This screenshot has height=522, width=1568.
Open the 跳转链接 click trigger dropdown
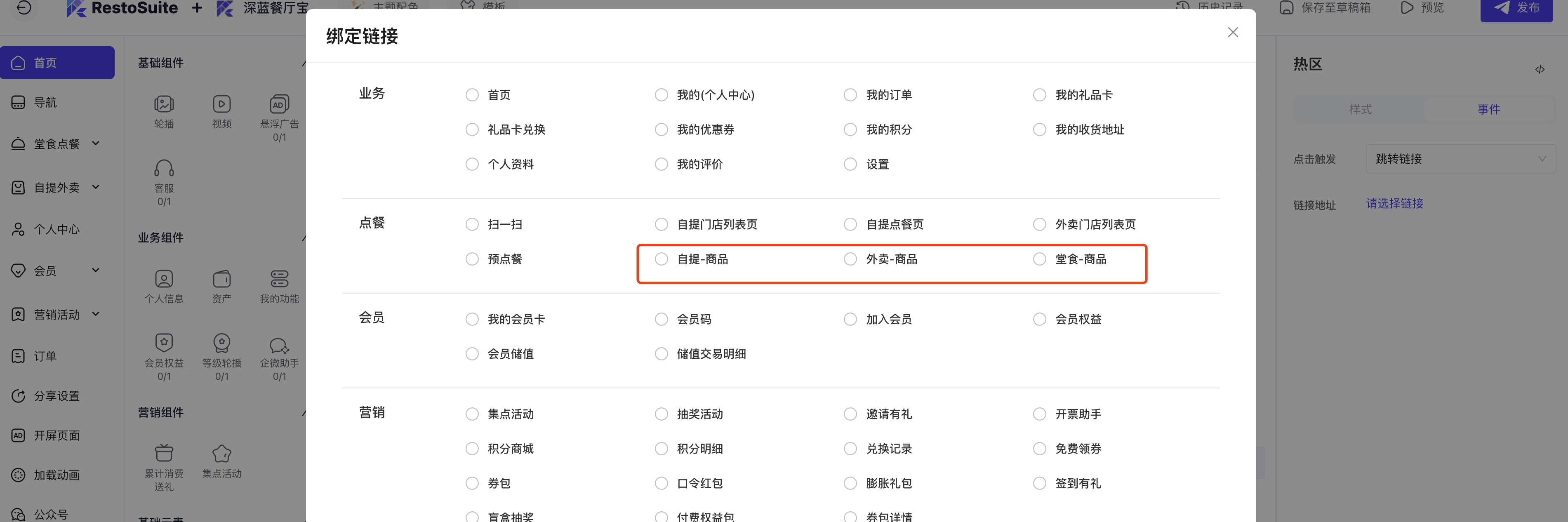[1460, 159]
